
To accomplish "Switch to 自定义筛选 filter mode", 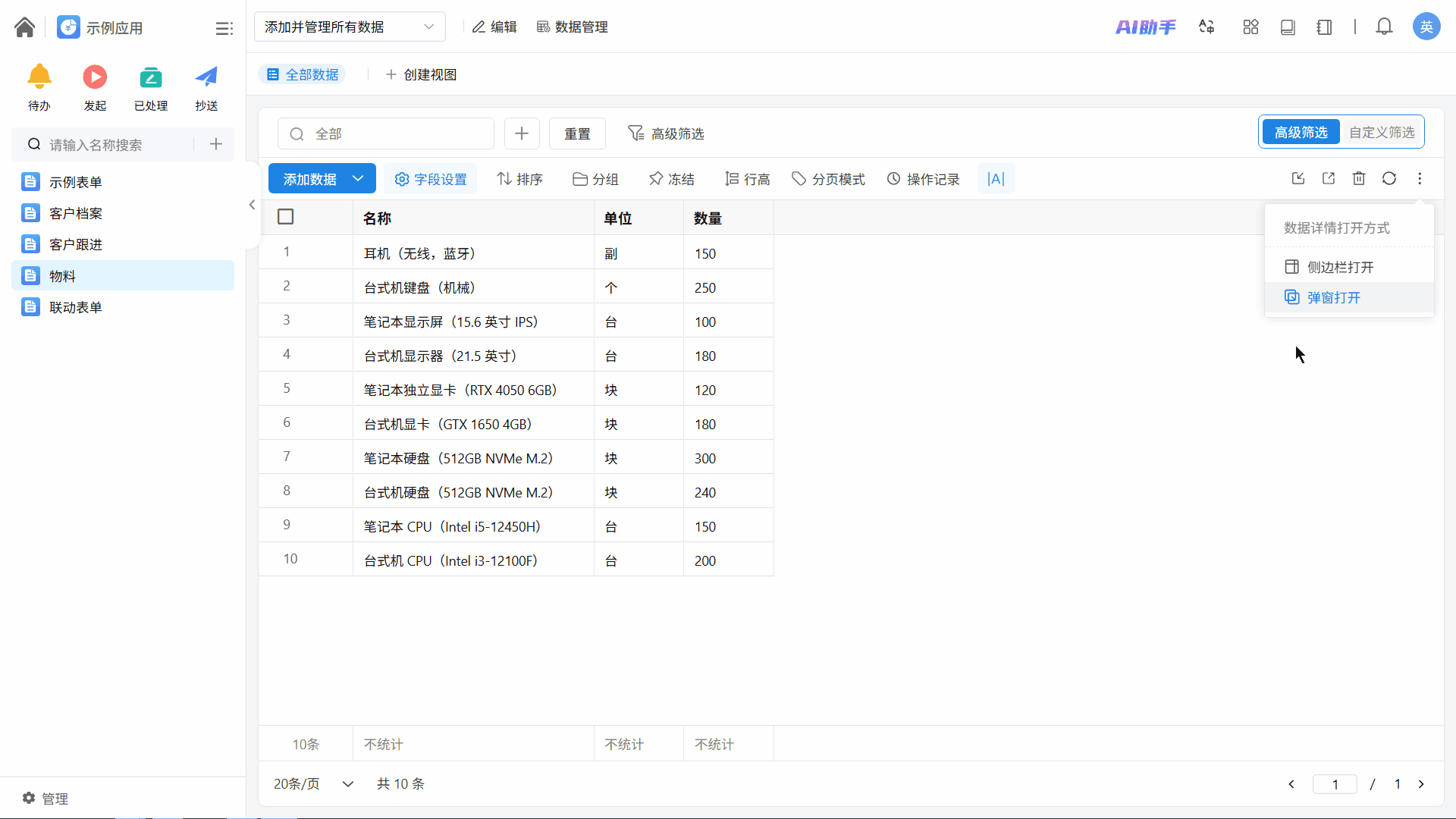I will [1381, 132].
